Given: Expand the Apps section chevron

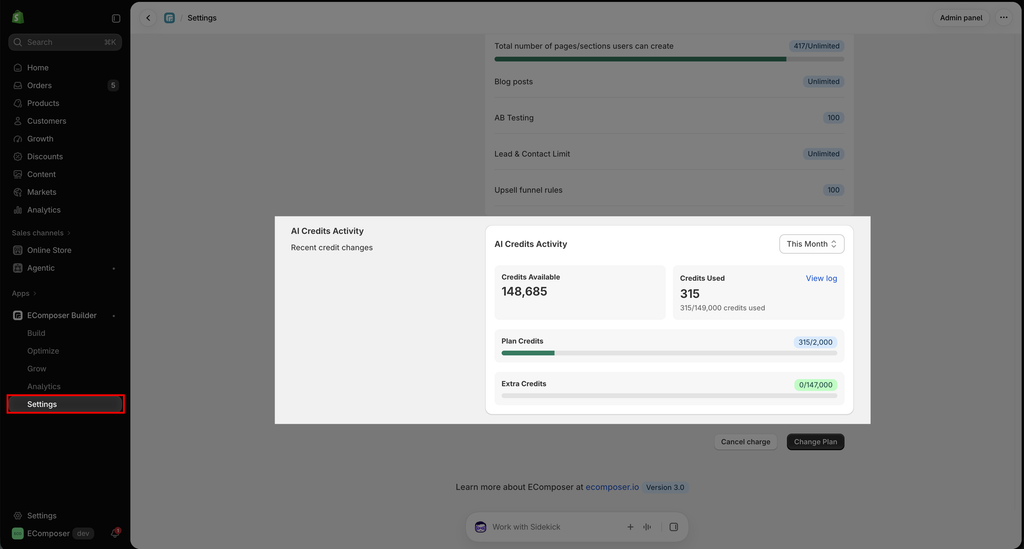Looking at the screenshot, I should (x=35, y=294).
